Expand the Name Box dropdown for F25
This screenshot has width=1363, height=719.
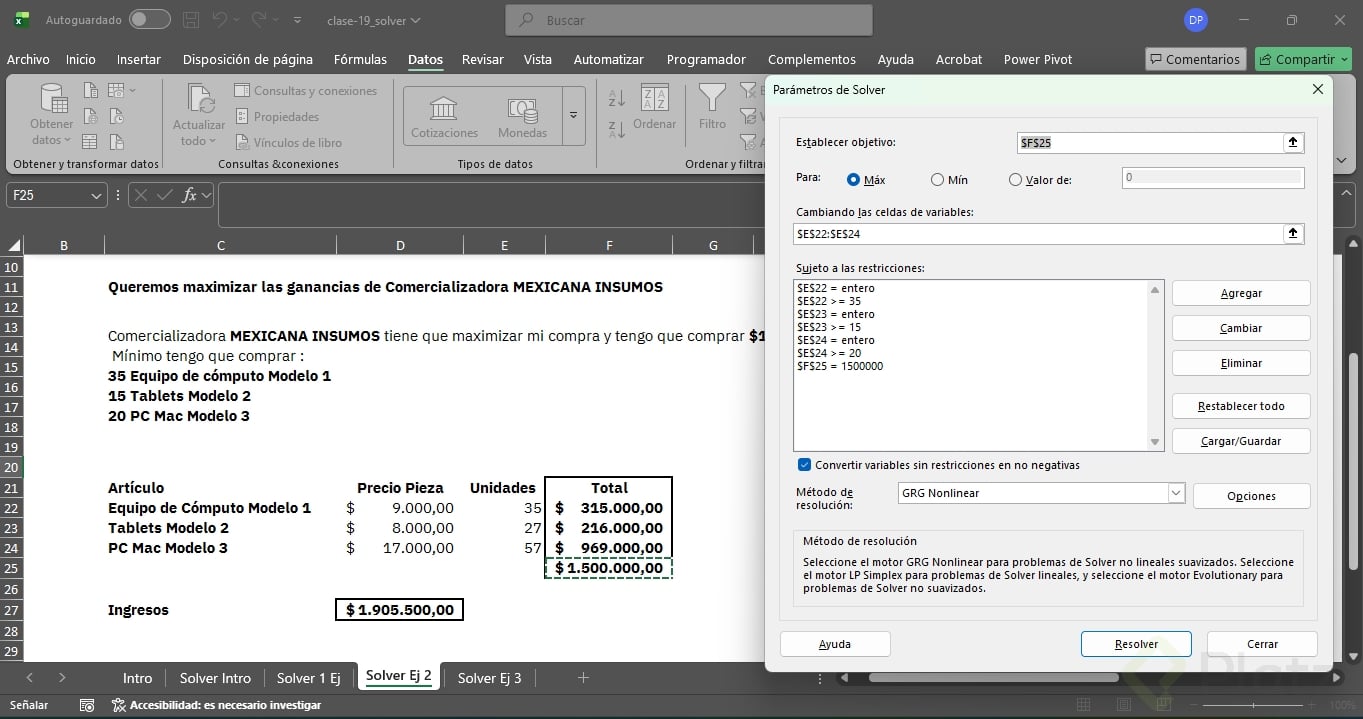[96, 196]
